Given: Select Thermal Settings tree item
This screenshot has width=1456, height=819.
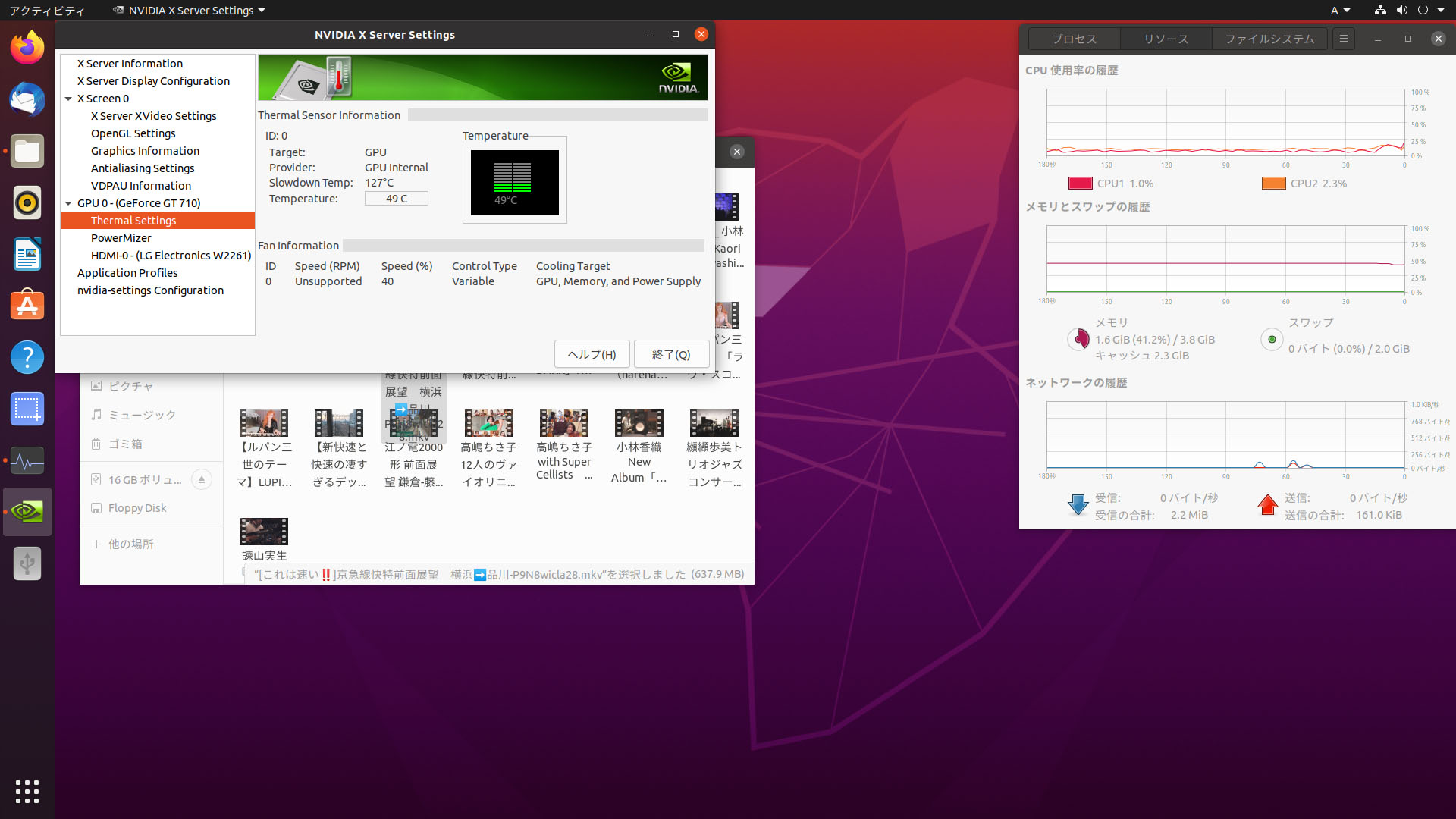Looking at the screenshot, I should pos(158,221).
